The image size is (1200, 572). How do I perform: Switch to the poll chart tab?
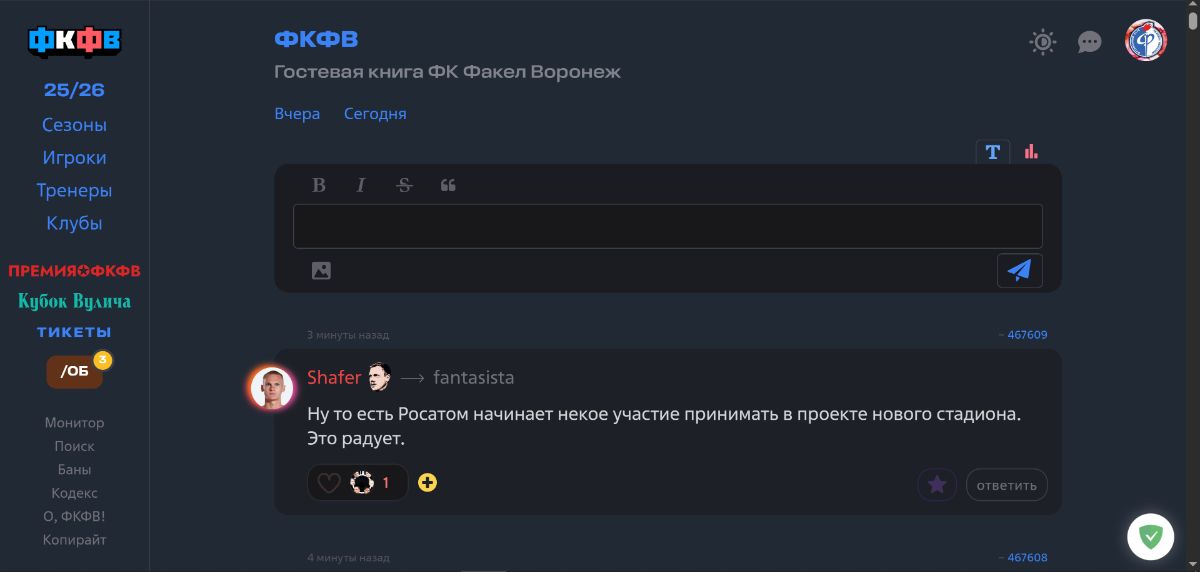(x=1031, y=152)
